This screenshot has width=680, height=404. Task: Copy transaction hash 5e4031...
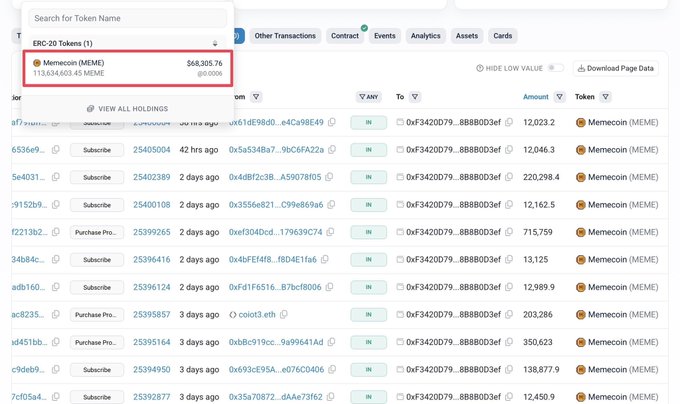click(56, 177)
